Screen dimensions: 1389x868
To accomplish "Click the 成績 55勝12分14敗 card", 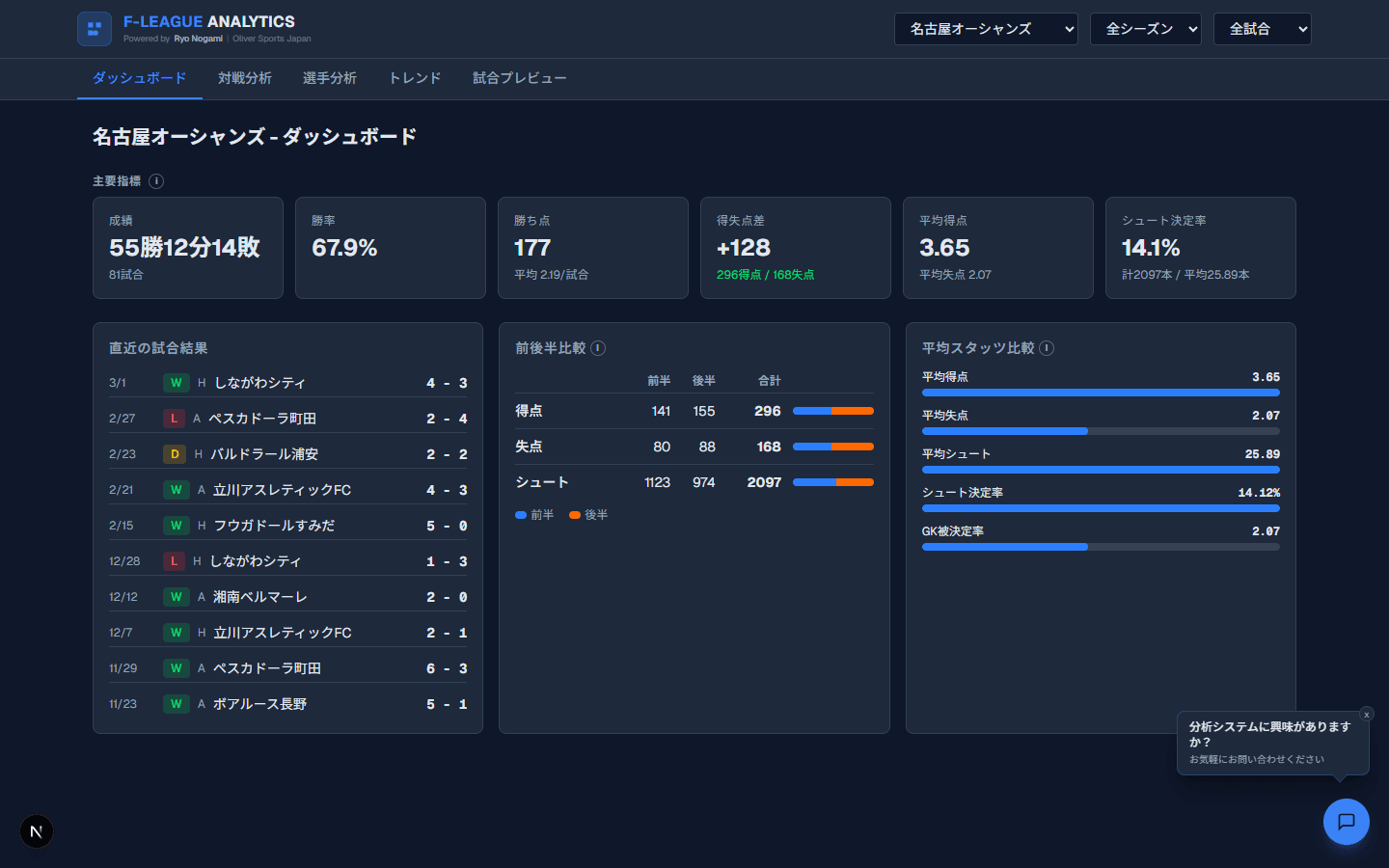I will (188, 248).
